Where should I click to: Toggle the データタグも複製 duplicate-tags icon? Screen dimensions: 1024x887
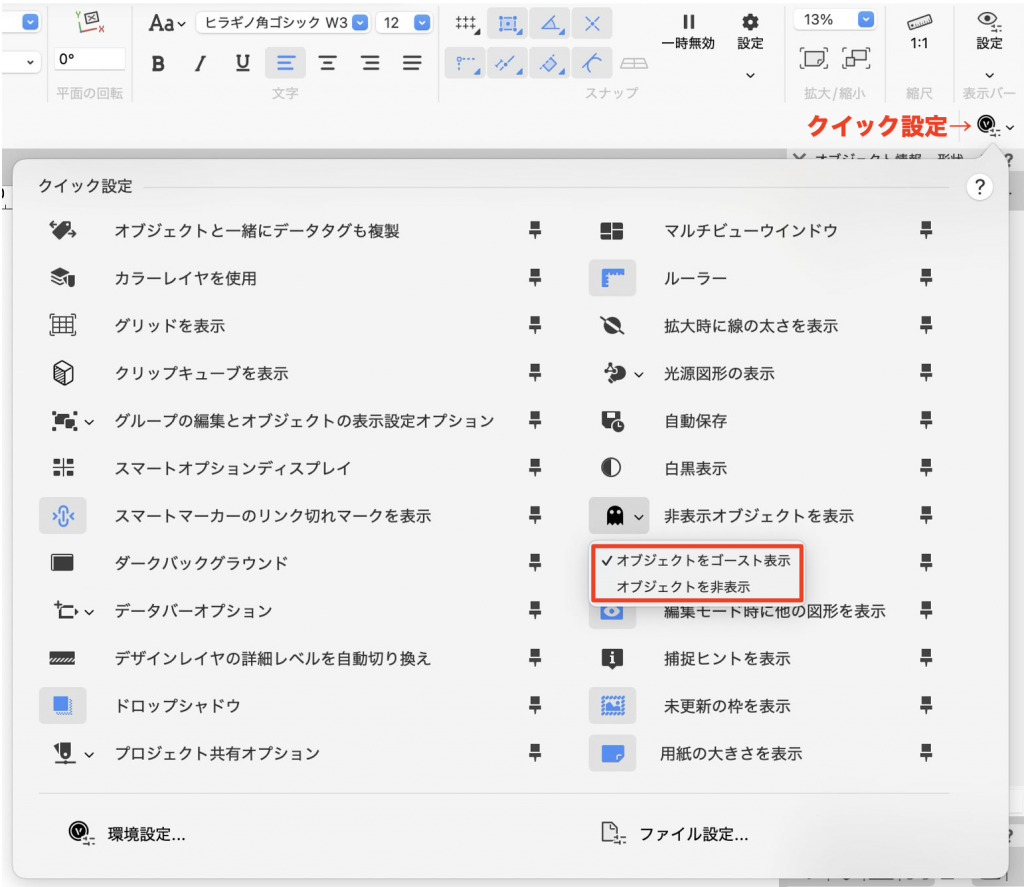tap(63, 231)
